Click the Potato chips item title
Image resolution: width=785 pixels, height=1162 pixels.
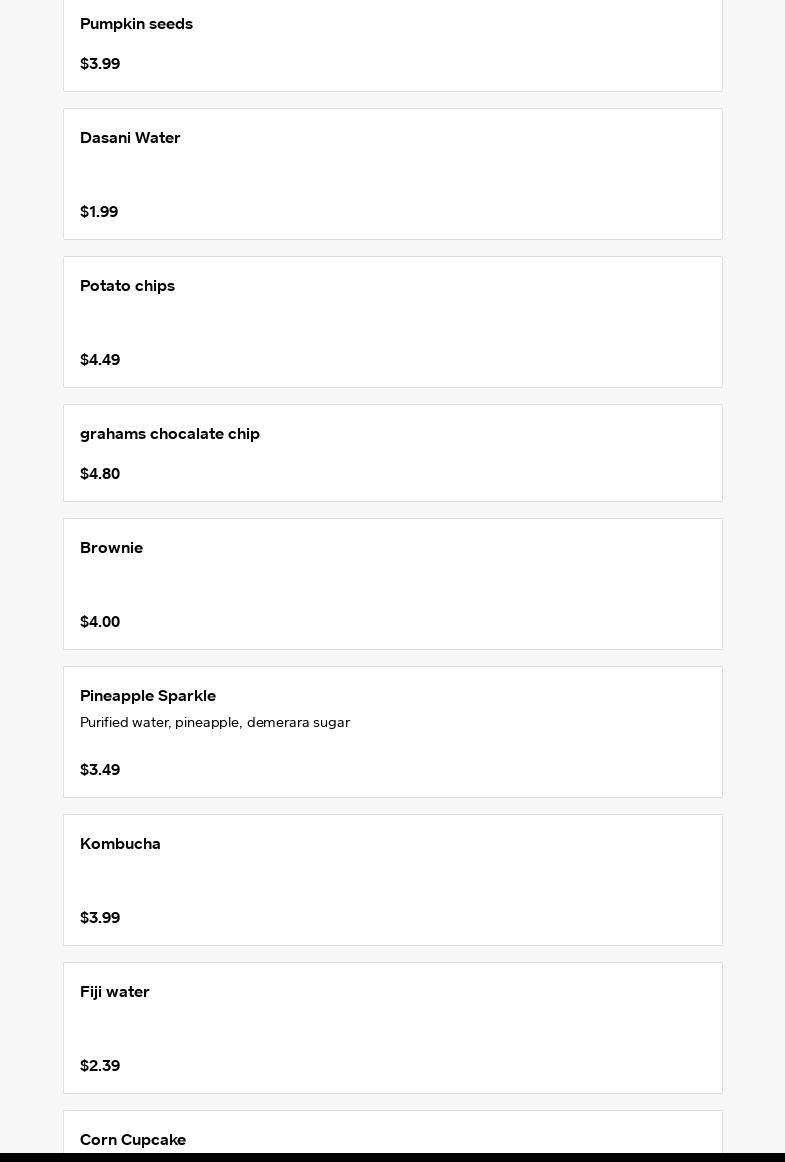[x=127, y=286]
